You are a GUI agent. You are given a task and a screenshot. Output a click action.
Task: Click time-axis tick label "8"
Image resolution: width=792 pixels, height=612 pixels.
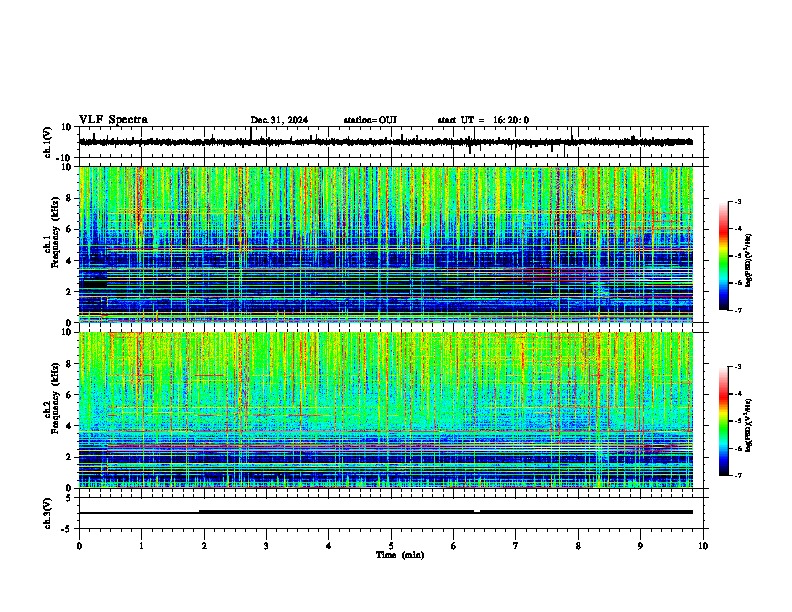point(578,546)
